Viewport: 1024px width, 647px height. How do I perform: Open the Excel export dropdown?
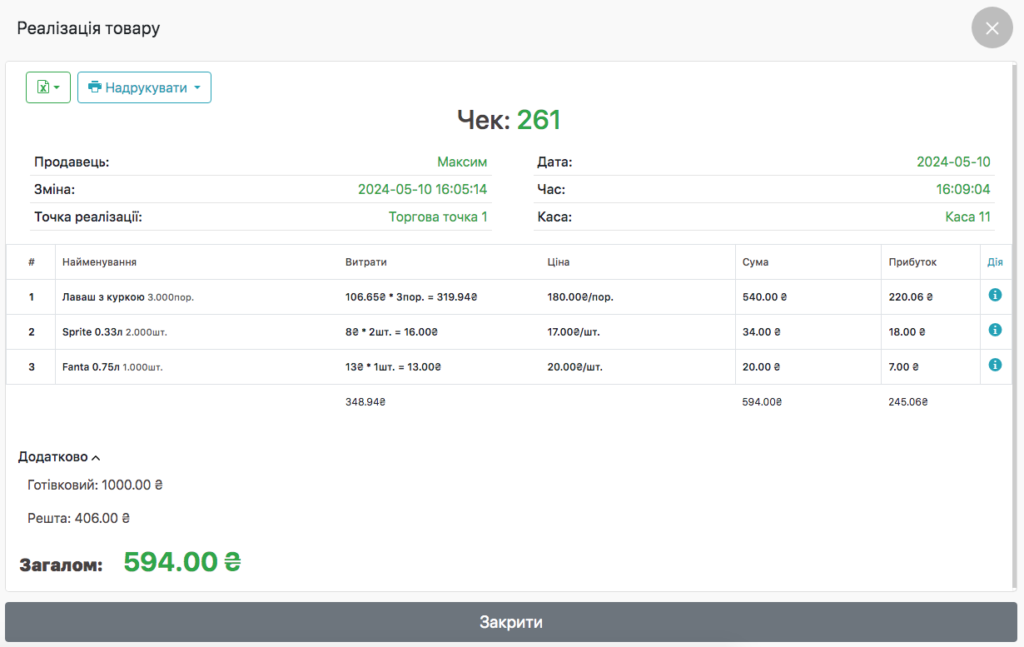[x=48, y=88]
